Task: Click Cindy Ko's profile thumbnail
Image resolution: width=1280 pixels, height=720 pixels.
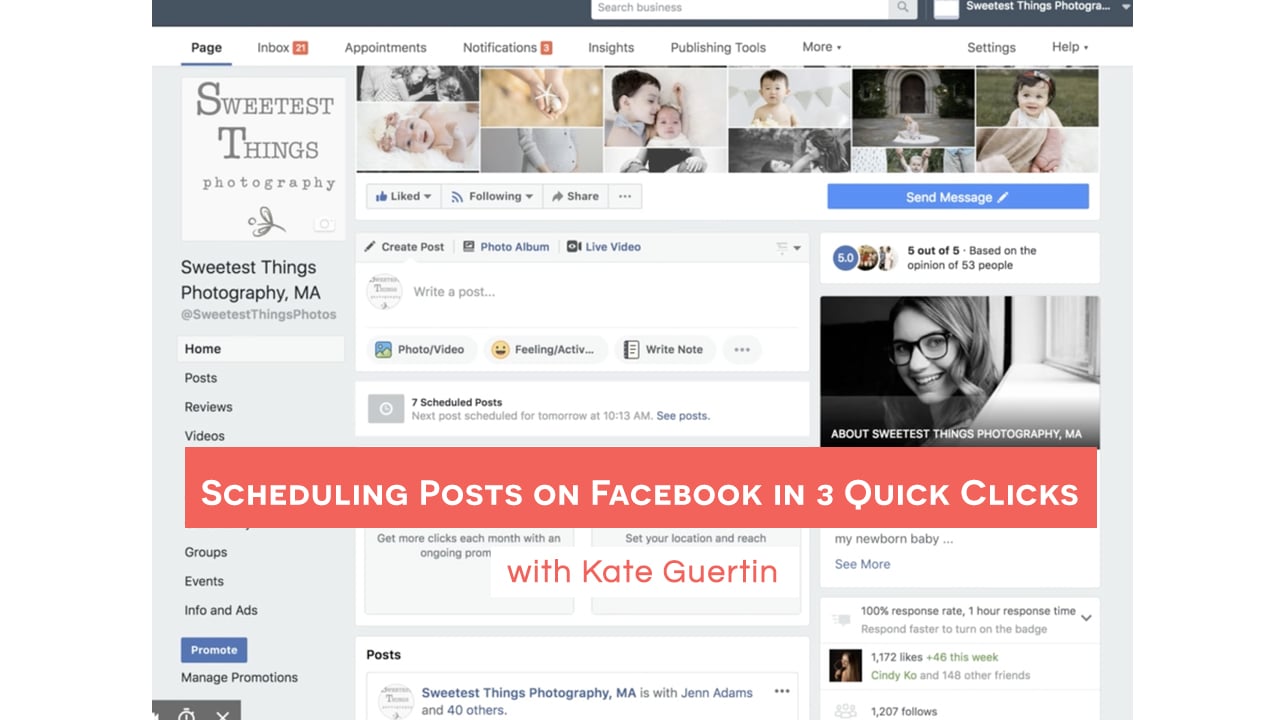Action: pos(846,666)
